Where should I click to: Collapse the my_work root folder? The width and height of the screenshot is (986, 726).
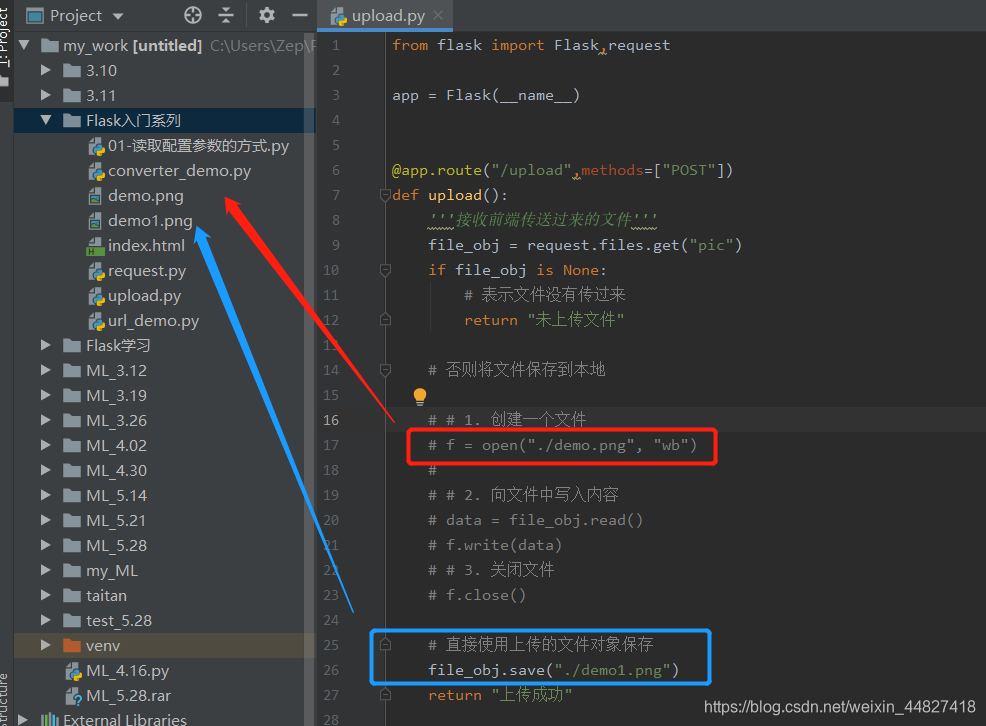pos(25,45)
